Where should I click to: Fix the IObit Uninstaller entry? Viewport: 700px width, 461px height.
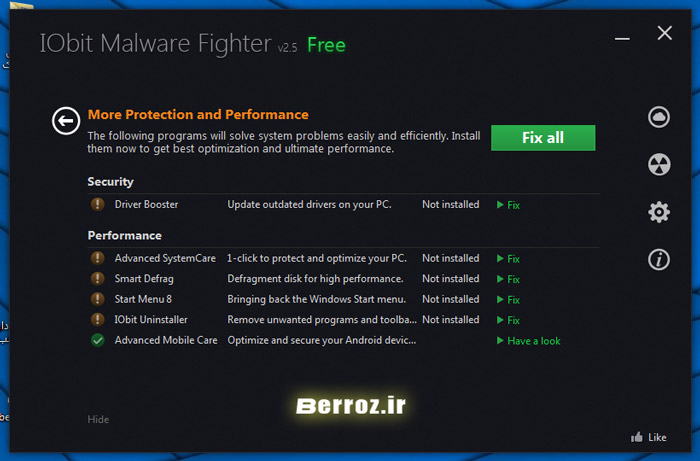pyautogui.click(x=509, y=320)
